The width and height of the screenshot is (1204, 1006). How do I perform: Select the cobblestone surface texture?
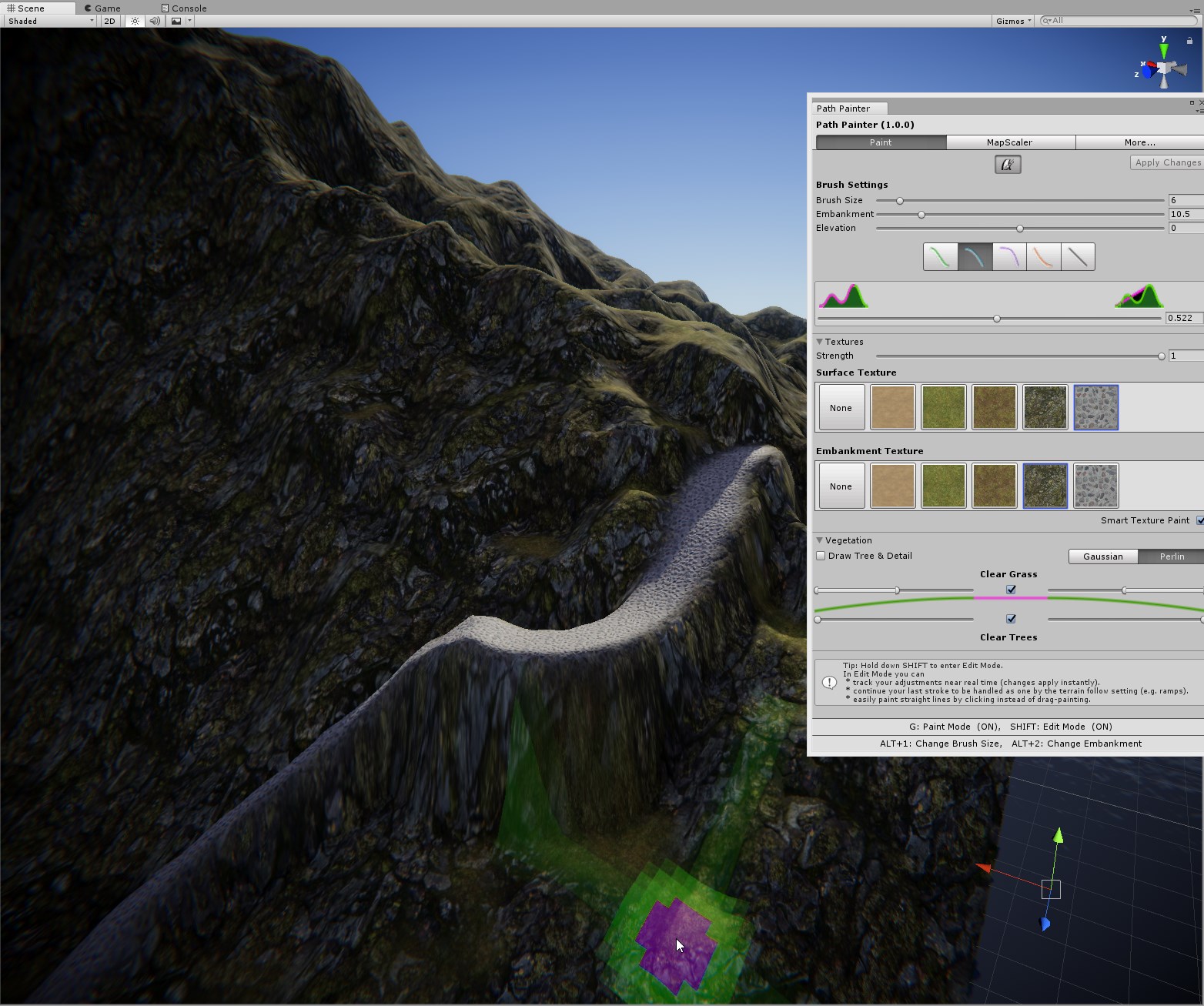pos(1095,407)
